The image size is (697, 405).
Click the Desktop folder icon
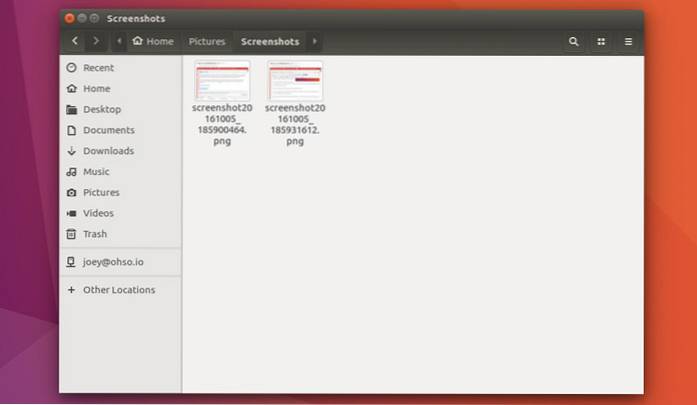coord(71,109)
